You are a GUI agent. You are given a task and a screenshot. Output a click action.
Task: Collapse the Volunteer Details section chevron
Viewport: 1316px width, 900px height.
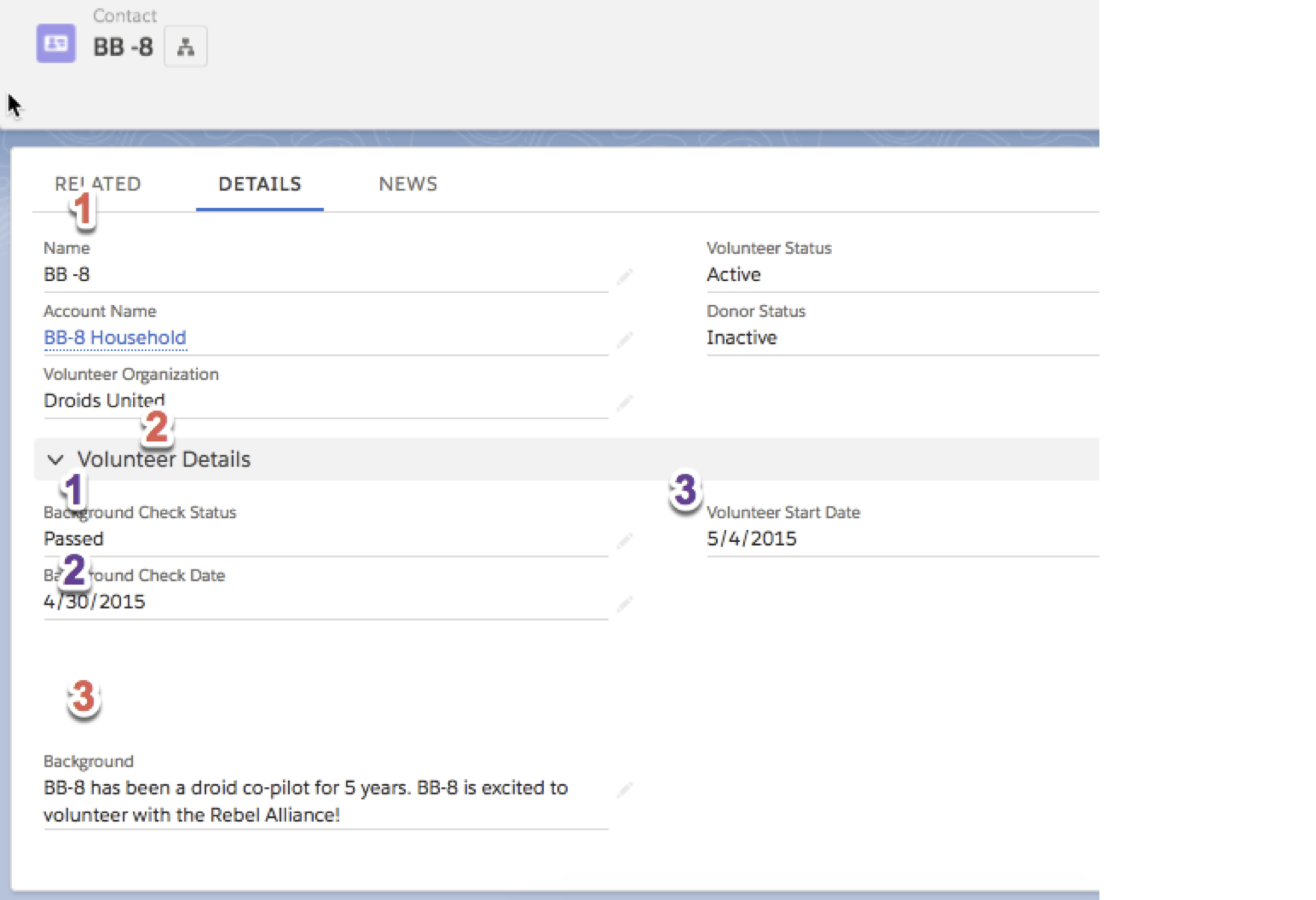(55, 460)
